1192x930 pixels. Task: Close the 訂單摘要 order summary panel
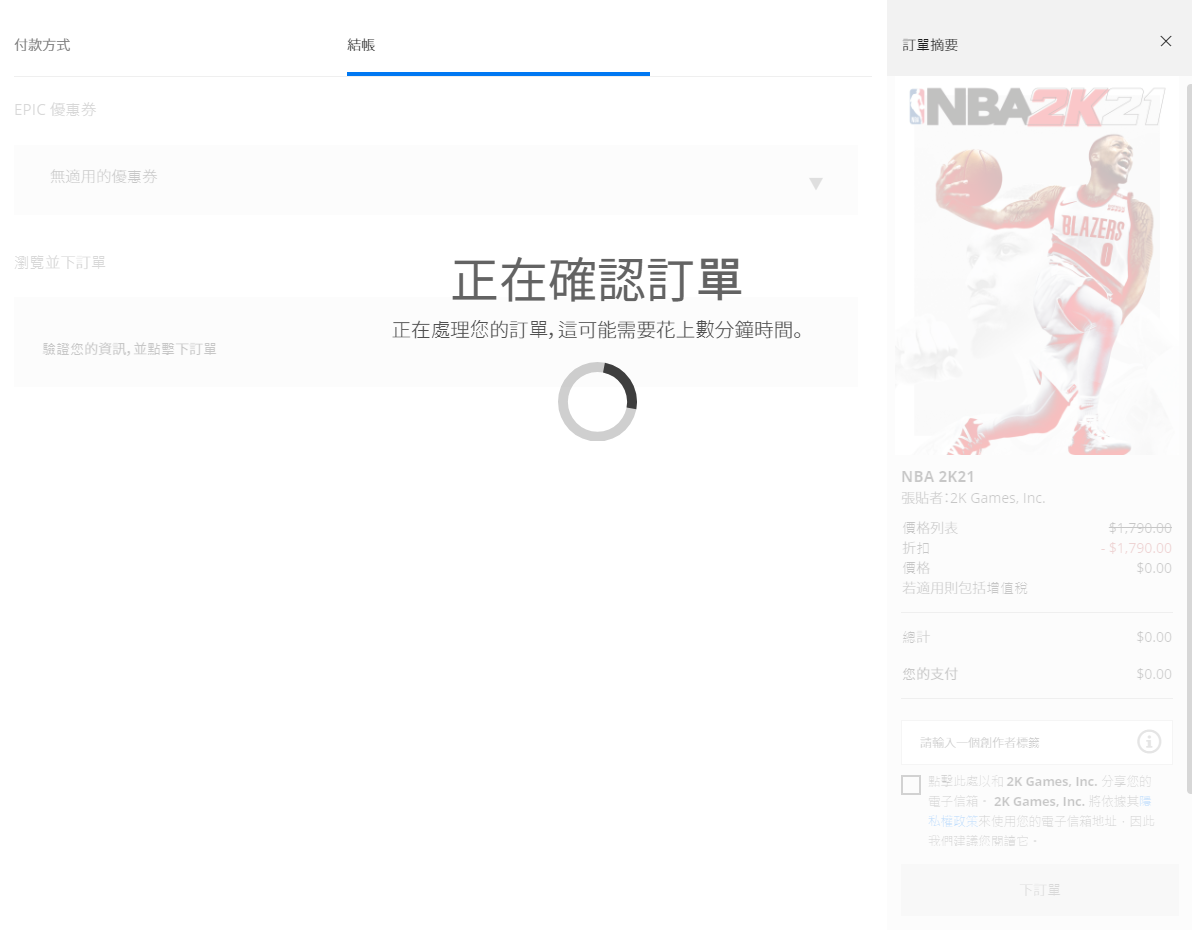click(x=1166, y=41)
